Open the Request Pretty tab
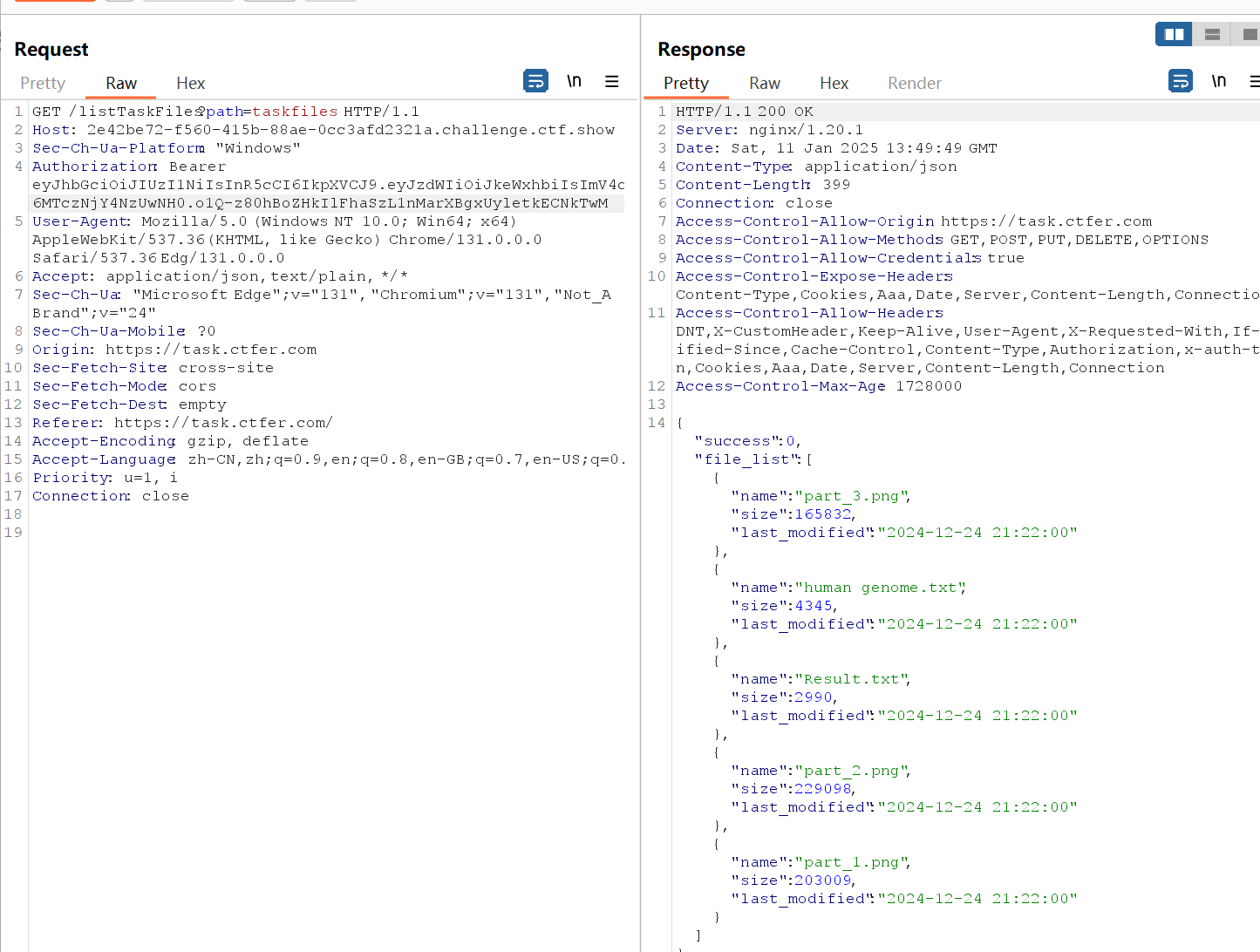 [43, 83]
